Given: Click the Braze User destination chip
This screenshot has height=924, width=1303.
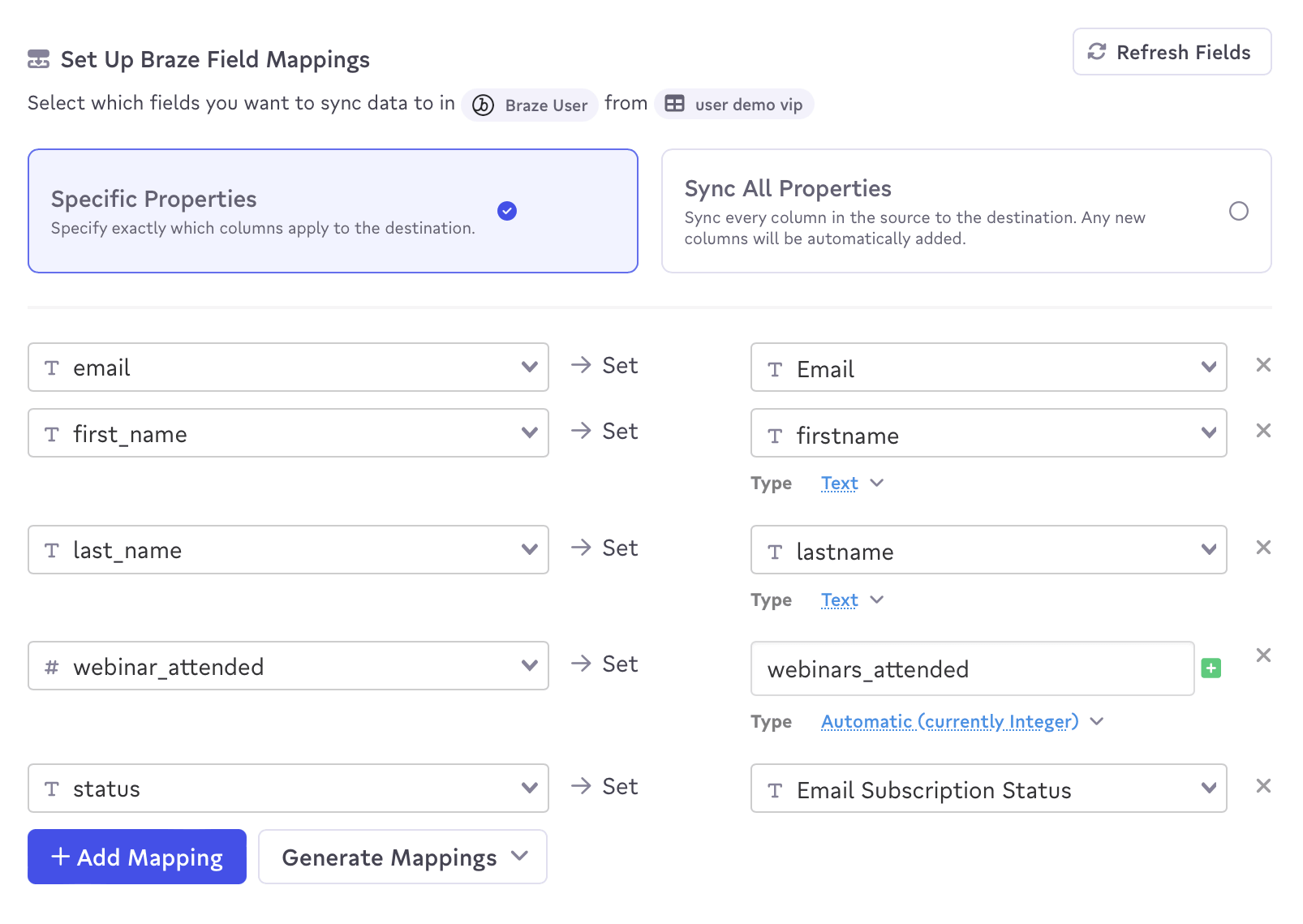Looking at the screenshot, I should [530, 105].
